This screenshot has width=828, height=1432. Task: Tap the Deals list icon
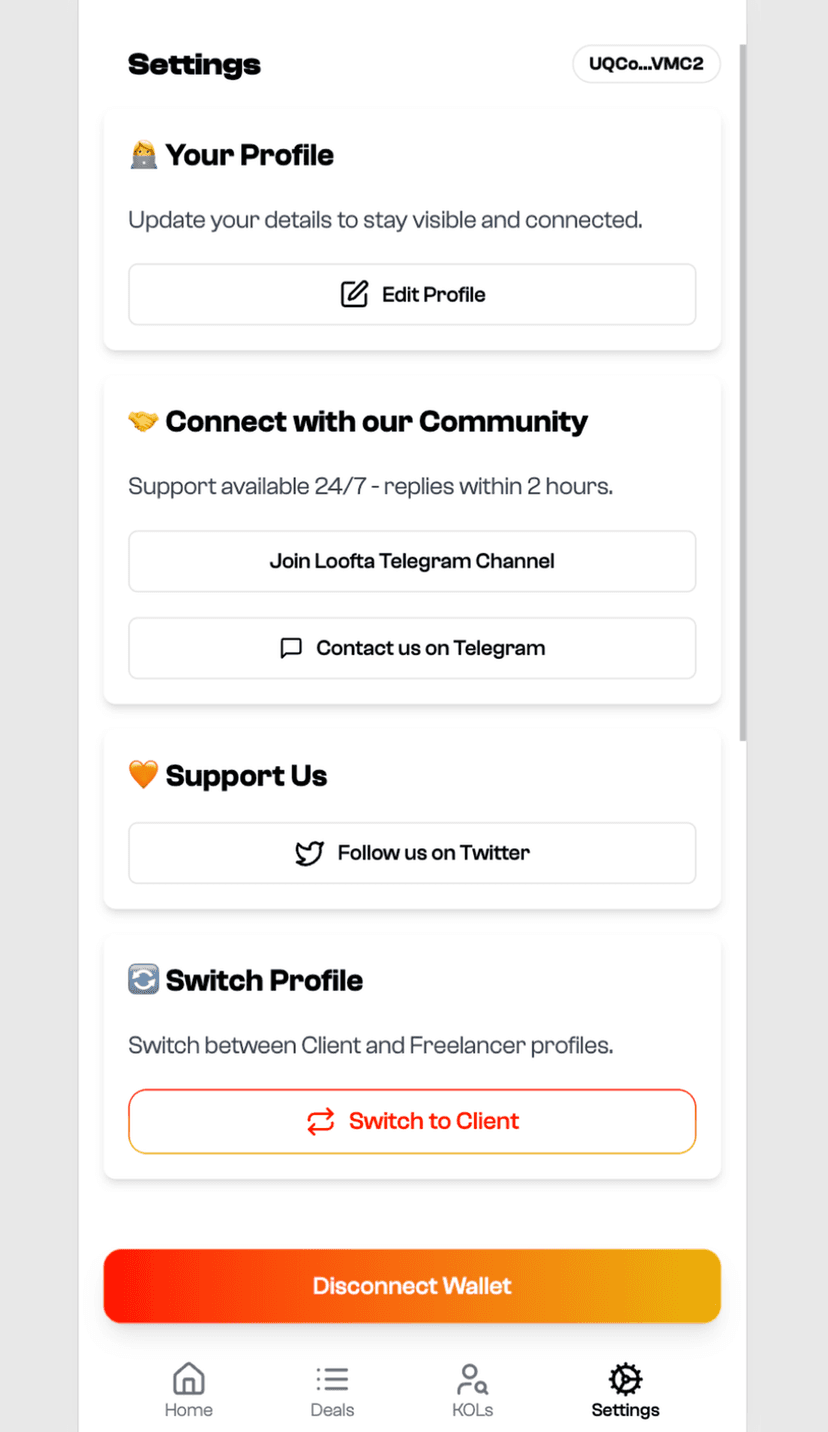(332, 1379)
